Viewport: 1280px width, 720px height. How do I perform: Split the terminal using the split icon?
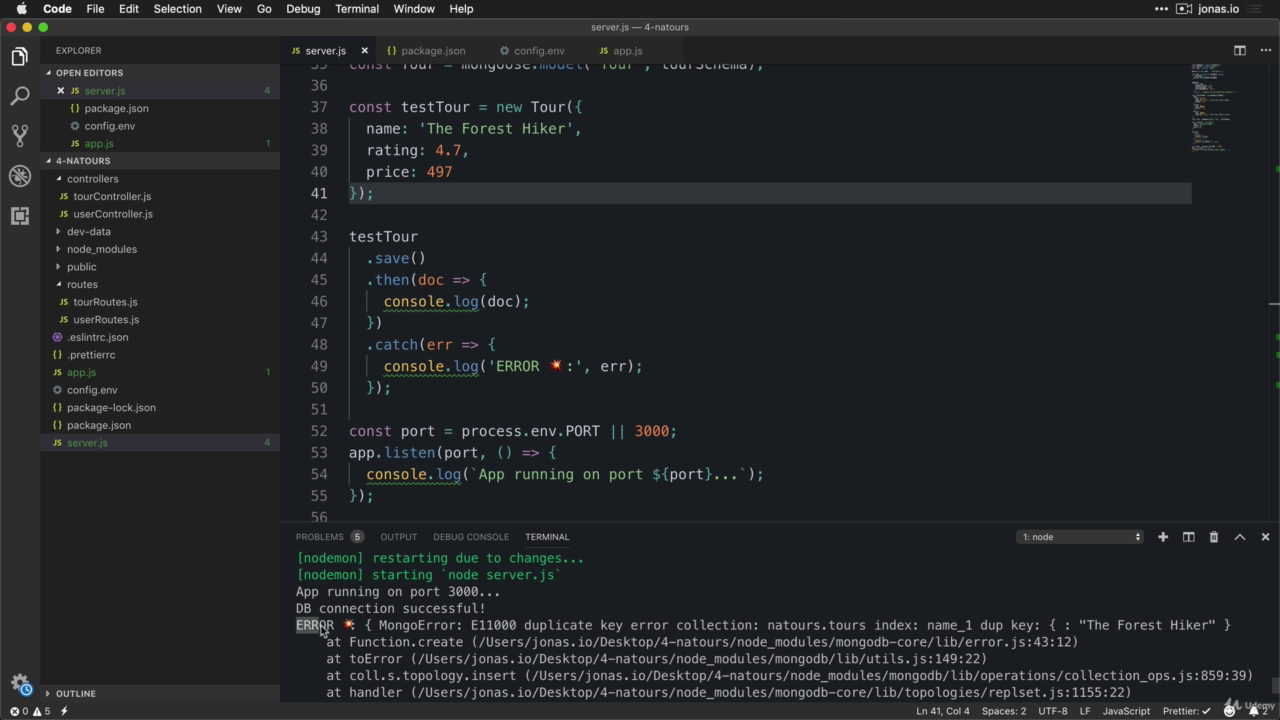[x=1188, y=536]
